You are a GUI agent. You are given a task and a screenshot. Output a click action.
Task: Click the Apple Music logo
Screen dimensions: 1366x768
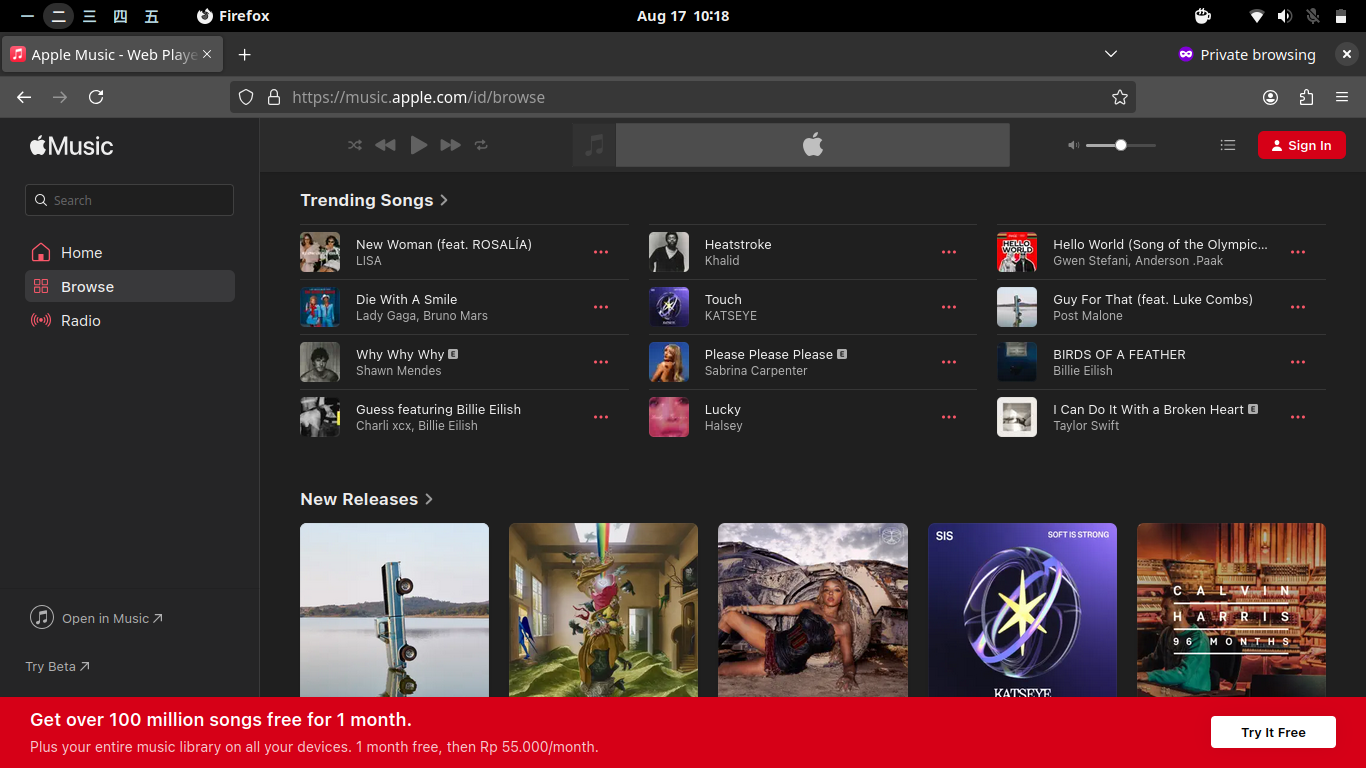(x=71, y=146)
